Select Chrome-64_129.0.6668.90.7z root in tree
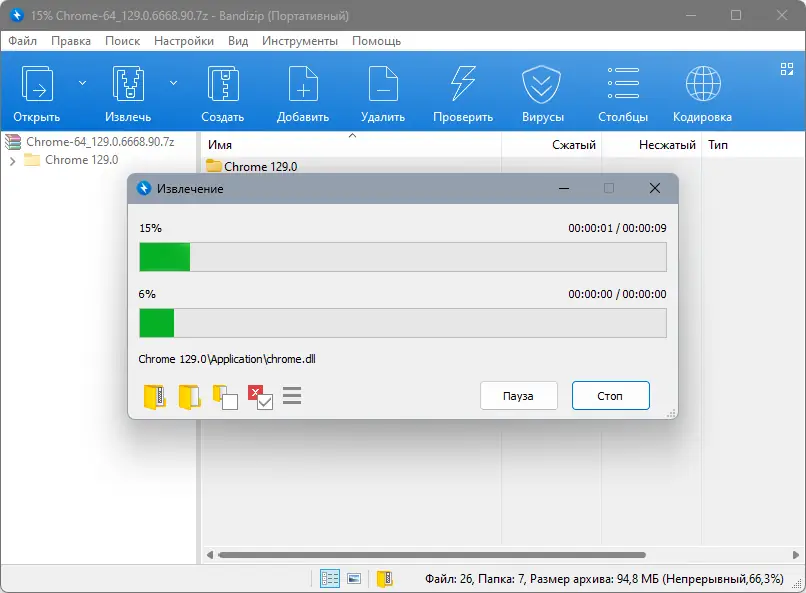The width and height of the screenshot is (806, 593). [100, 142]
